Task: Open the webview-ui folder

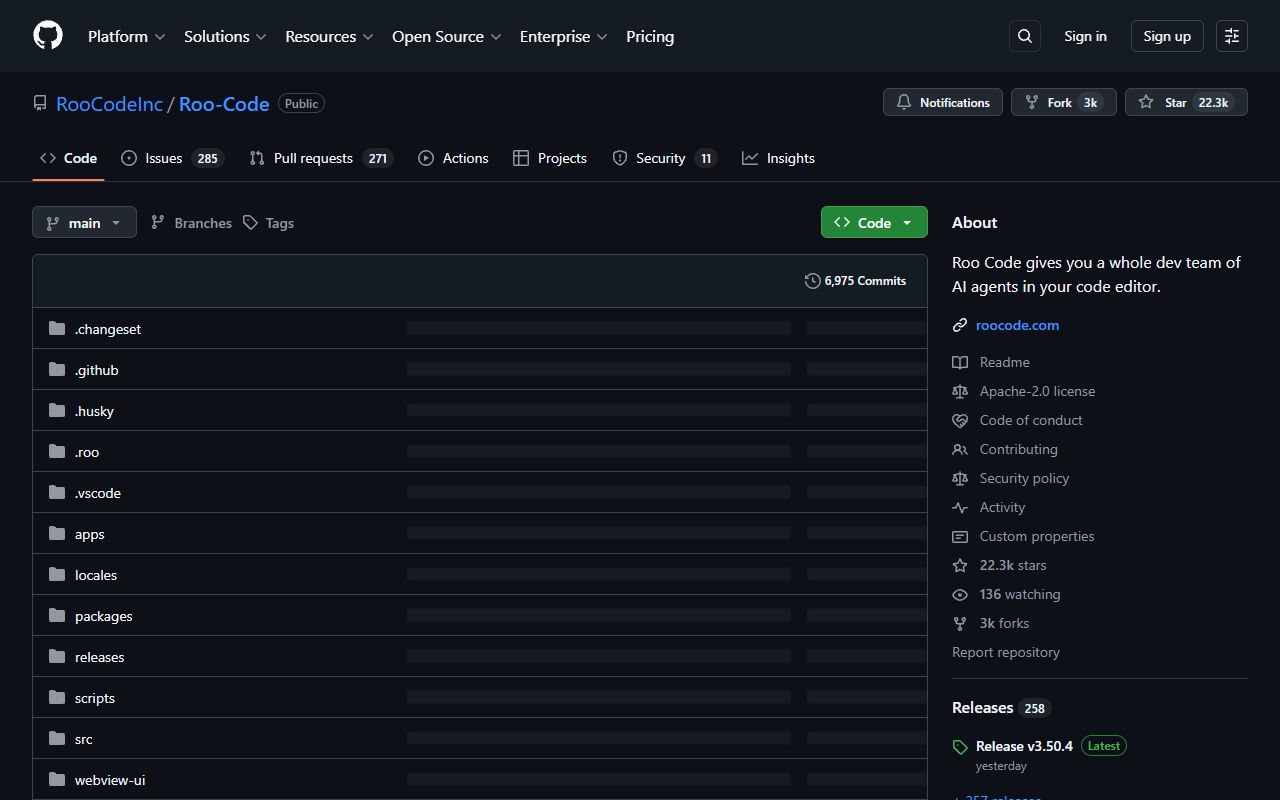Action: [110, 779]
